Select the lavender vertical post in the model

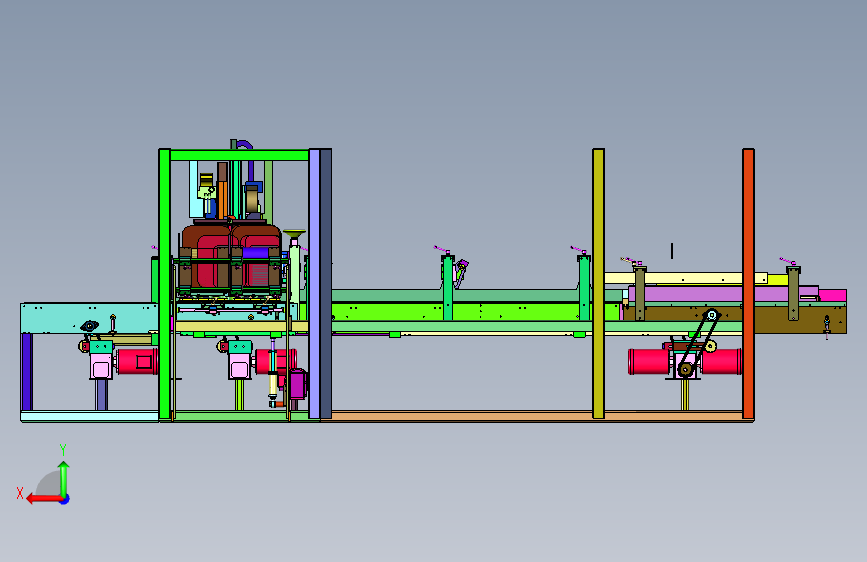(314, 283)
